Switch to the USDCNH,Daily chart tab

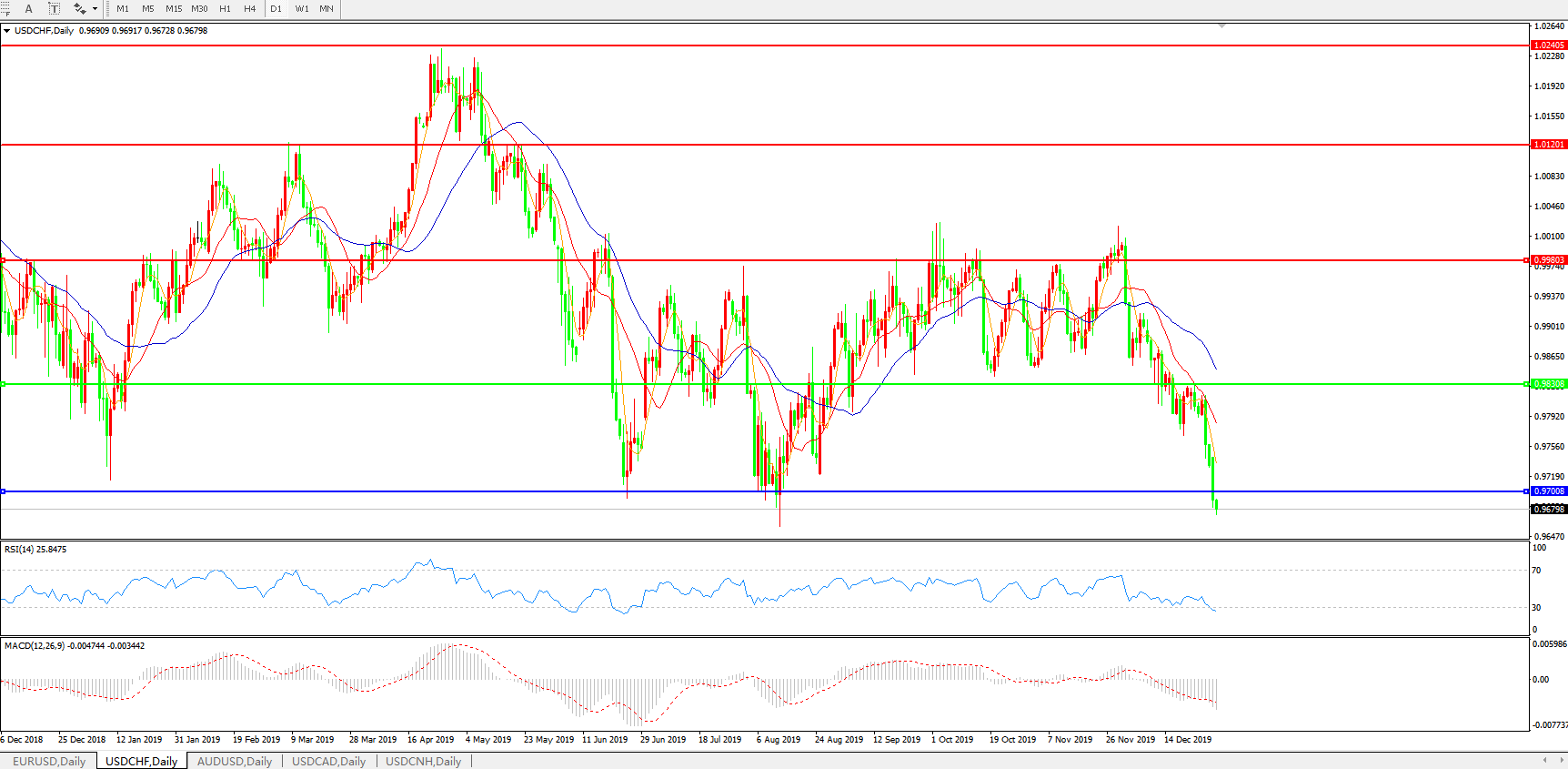[x=423, y=761]
